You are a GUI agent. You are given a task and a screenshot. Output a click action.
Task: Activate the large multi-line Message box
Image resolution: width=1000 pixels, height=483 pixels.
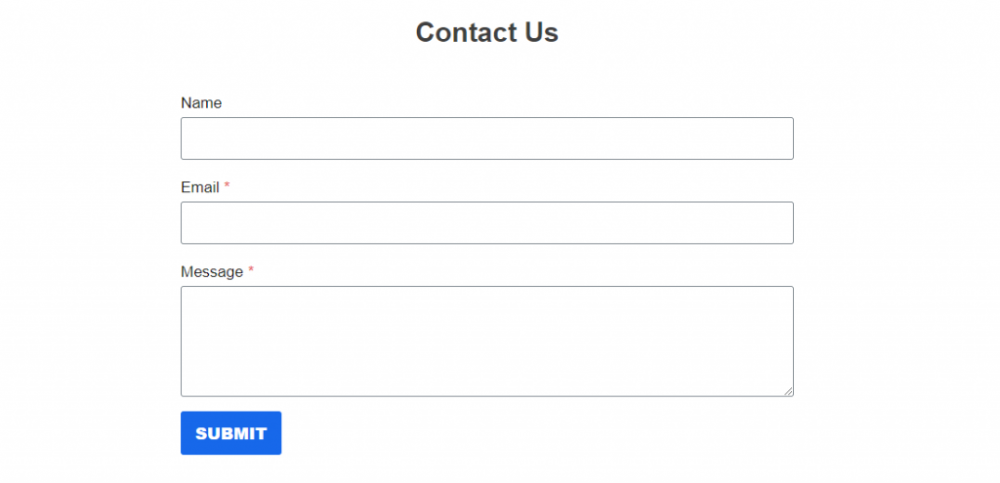pos(487,341)
